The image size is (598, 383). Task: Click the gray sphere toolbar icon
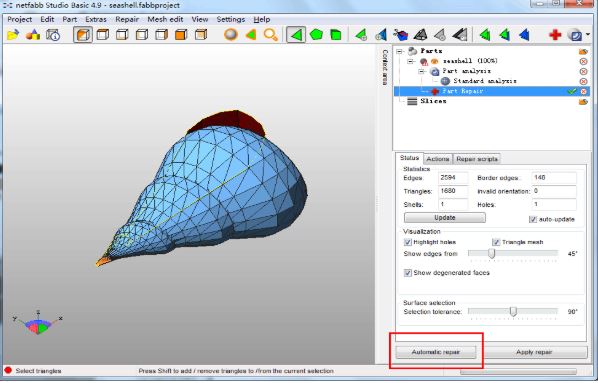coord(231,35)
